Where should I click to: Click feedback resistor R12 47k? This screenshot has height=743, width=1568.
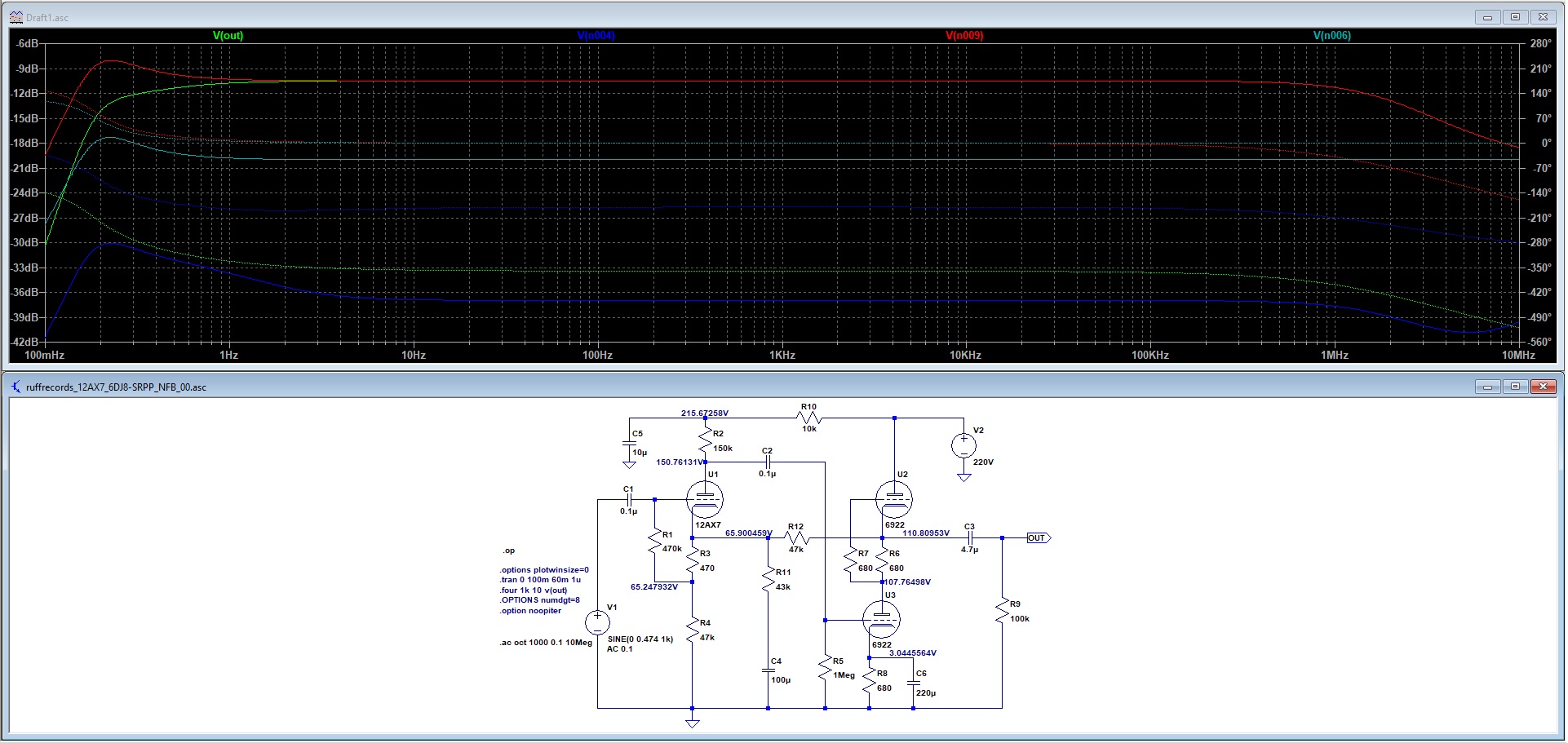797,538
